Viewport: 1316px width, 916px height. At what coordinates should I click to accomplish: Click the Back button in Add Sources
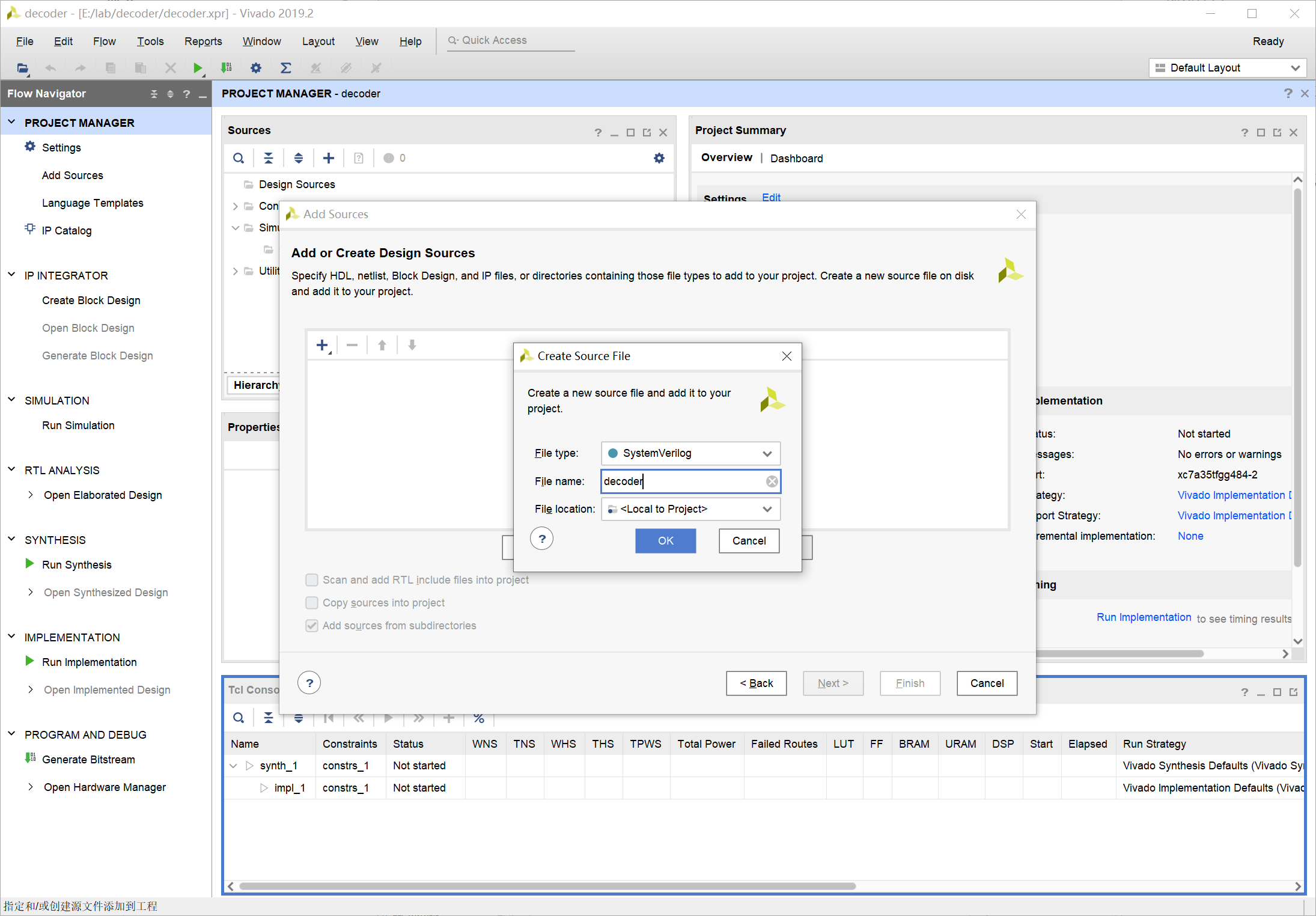pos(756,683)
